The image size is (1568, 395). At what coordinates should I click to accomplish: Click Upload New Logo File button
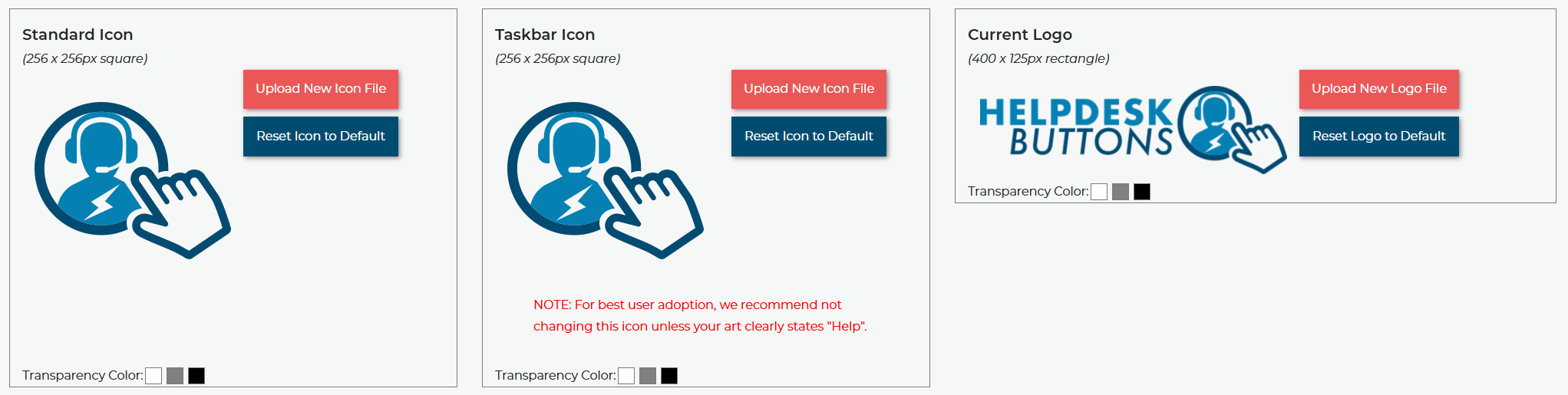click(x=1378, y=89)
